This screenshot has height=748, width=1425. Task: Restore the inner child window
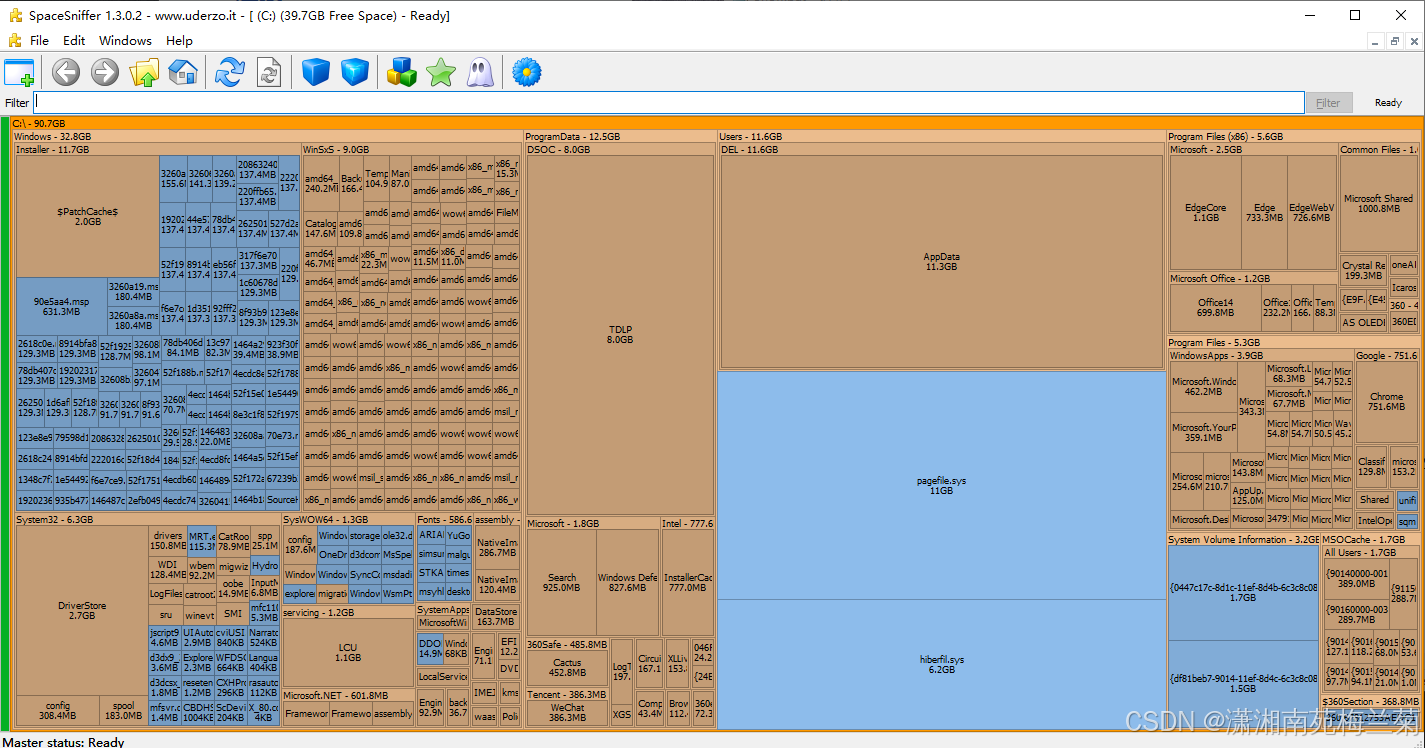[x=1395, y=41]
